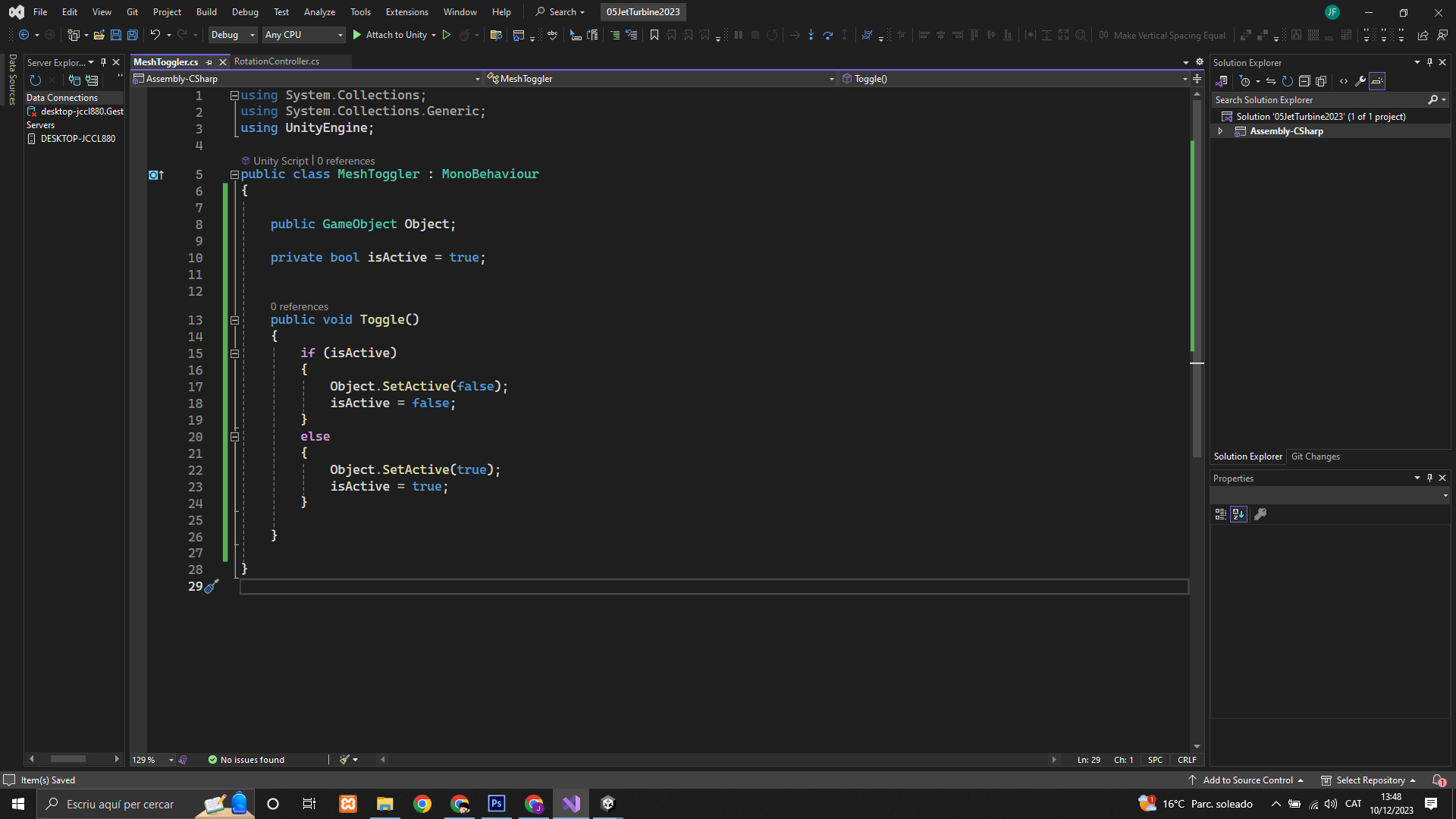Click the Collapse All icon in Solution Explorer
The image size is (1456, 819).
1304,81
